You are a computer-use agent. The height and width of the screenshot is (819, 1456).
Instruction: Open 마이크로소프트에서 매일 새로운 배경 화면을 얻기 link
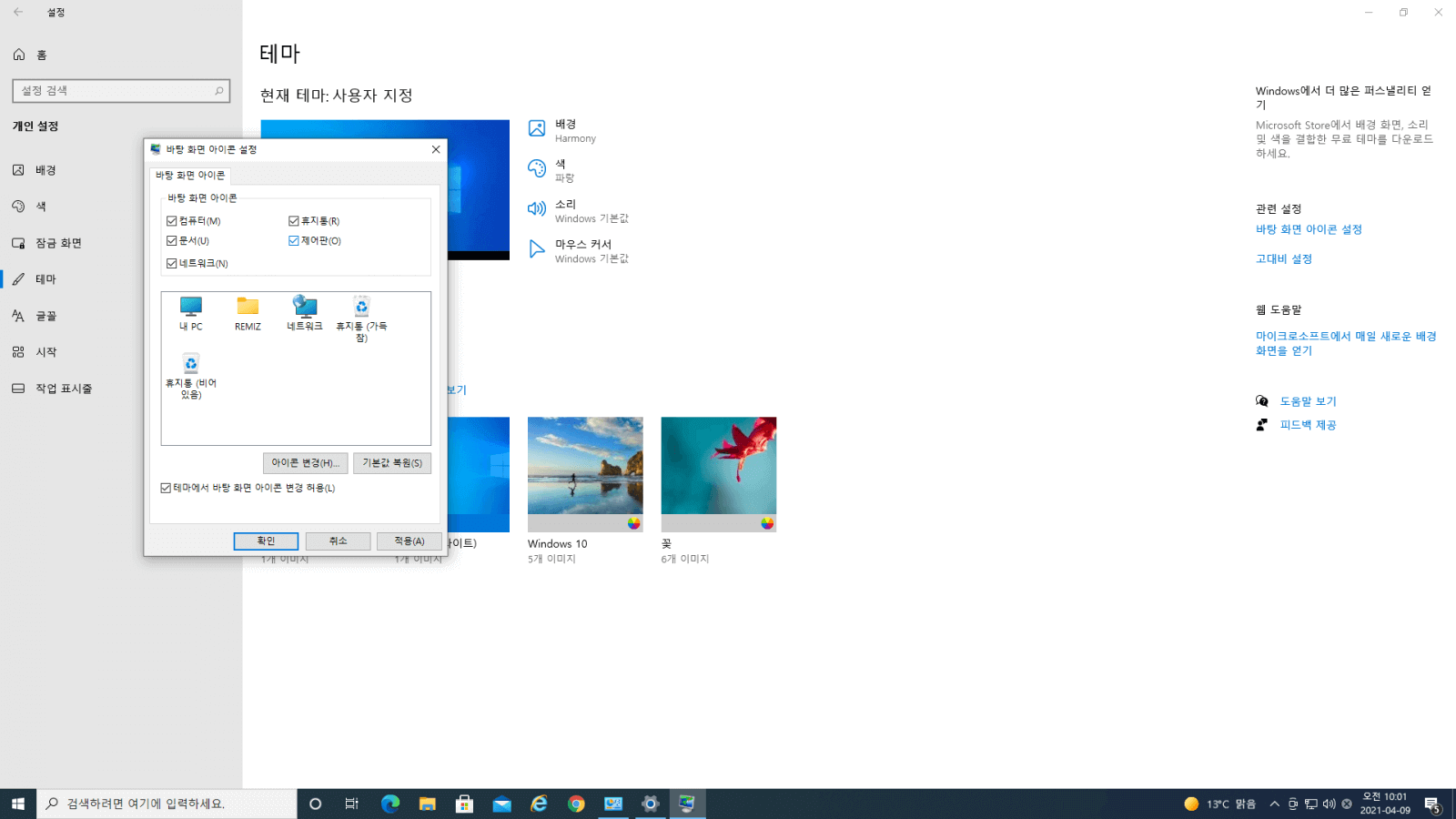pyautogui.click(x=1346, y=343)
